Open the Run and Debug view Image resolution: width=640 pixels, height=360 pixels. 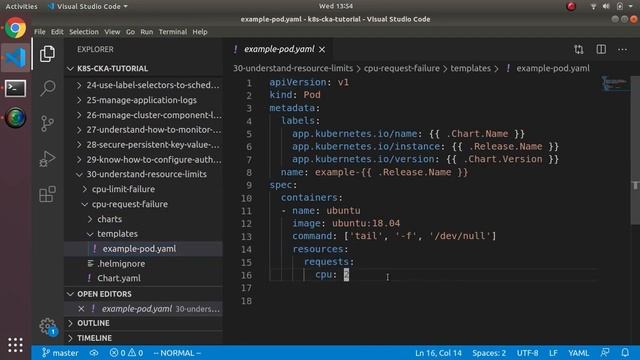[x=47, y=159]
